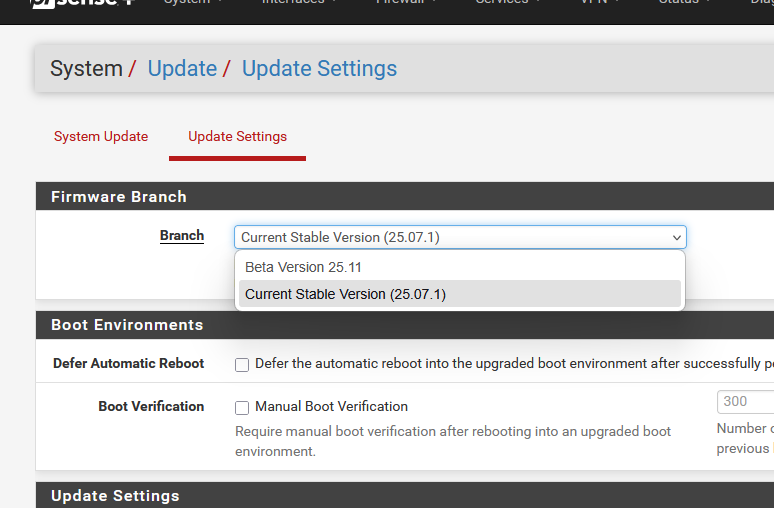Select Current Stable Version (25.07.1) list option
This screenshot has width=774, height=508.
coord(345,294)
